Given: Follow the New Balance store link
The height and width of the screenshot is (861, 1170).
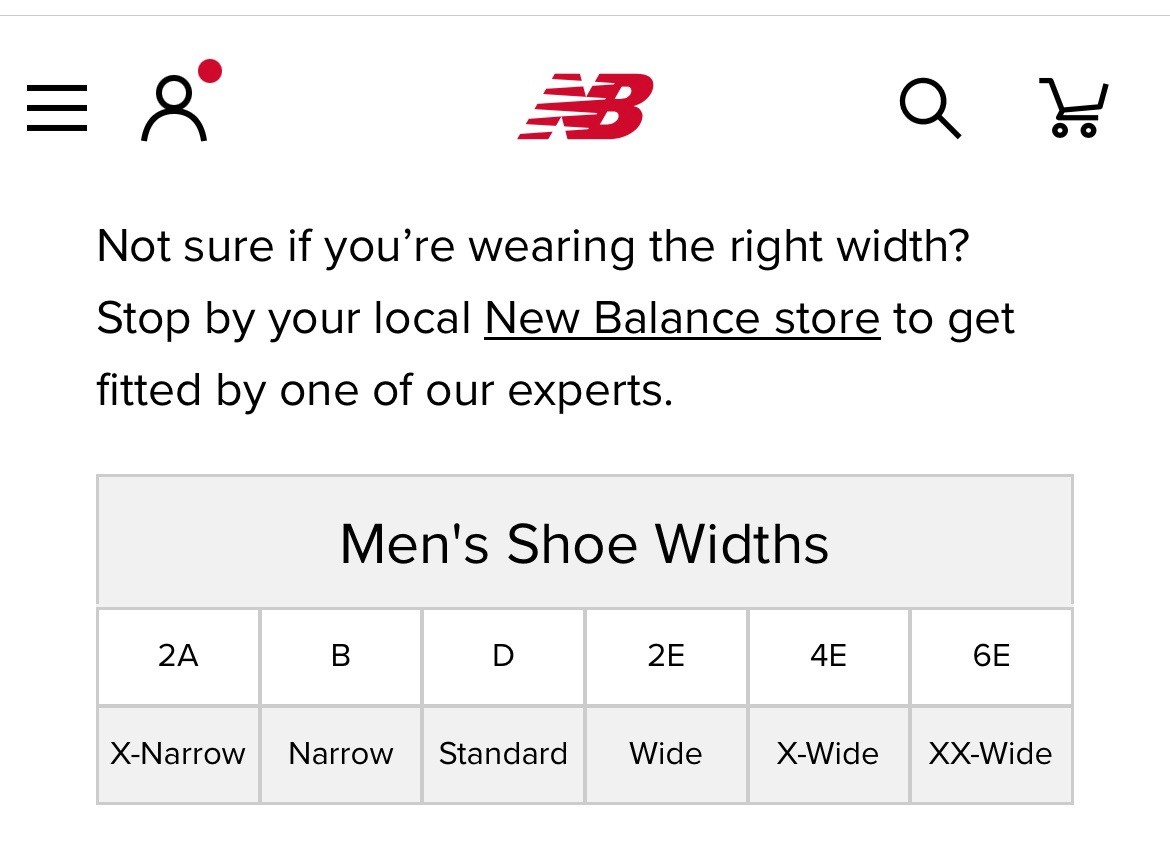Looking at the screenshot, I should tap(682, 319).
